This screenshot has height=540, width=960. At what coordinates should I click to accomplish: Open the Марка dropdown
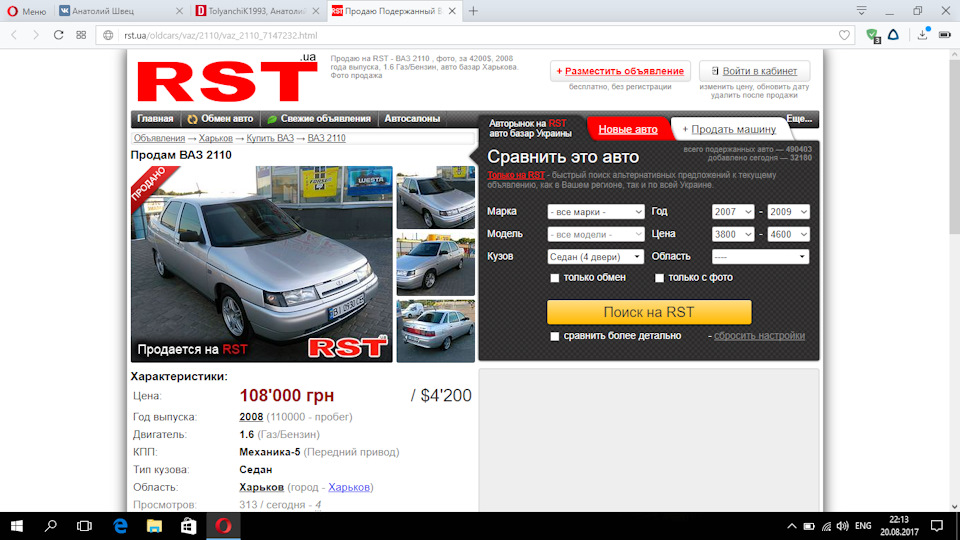596,212
